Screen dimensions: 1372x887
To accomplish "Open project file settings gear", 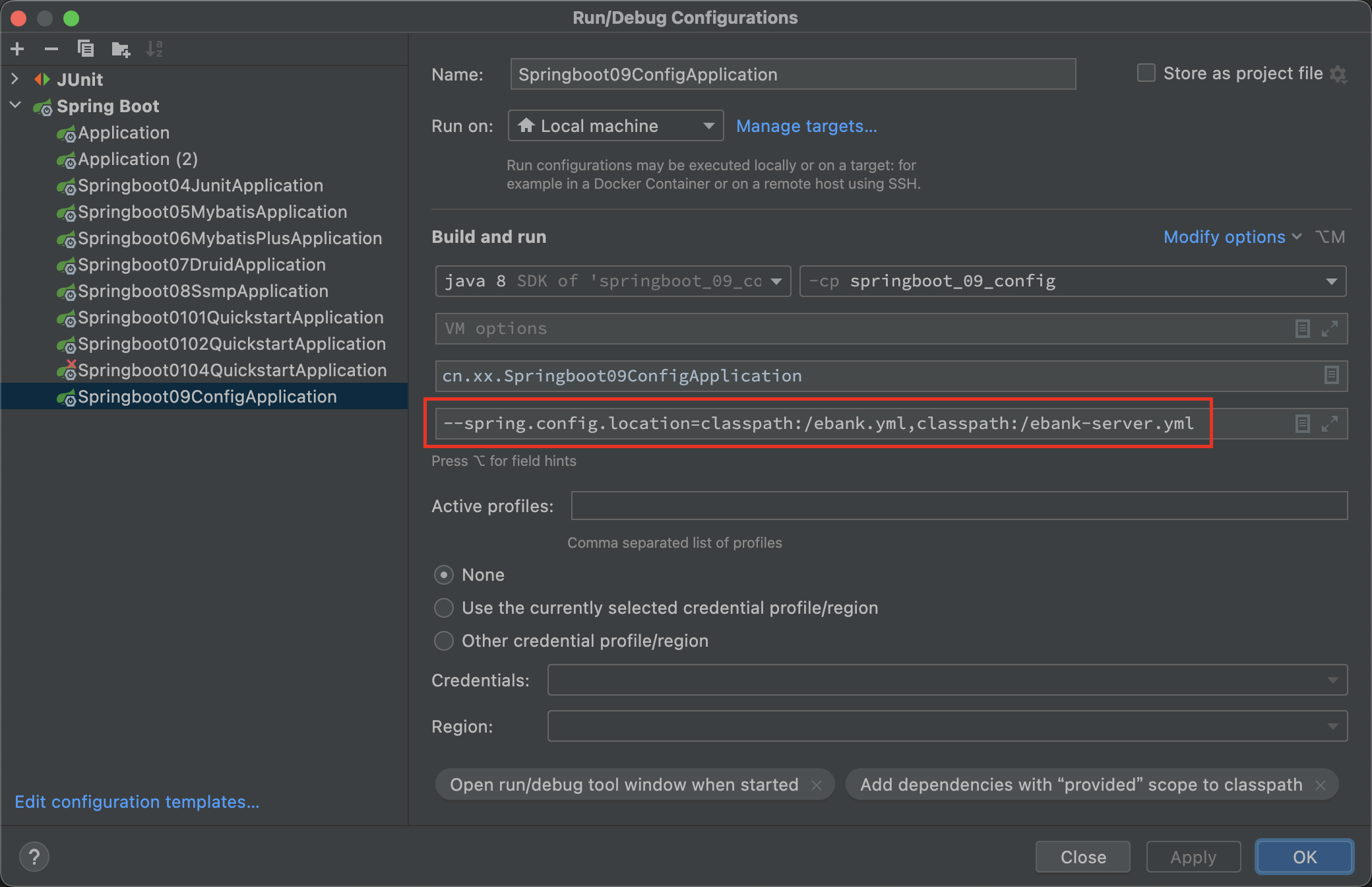I will 1338,74.
